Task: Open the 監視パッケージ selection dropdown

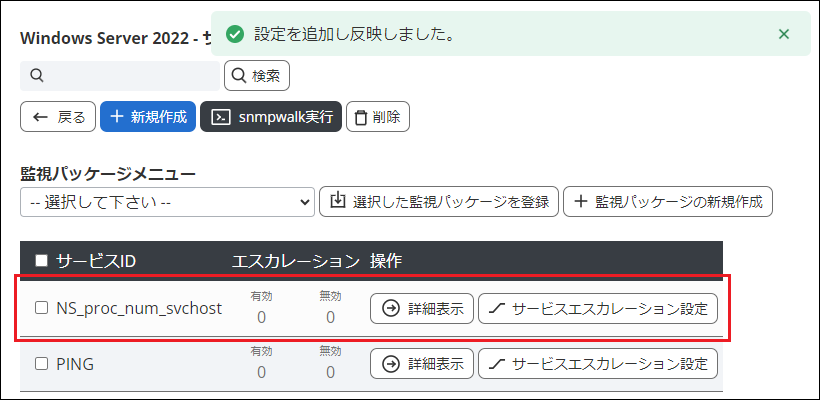Action: (167, 201)
